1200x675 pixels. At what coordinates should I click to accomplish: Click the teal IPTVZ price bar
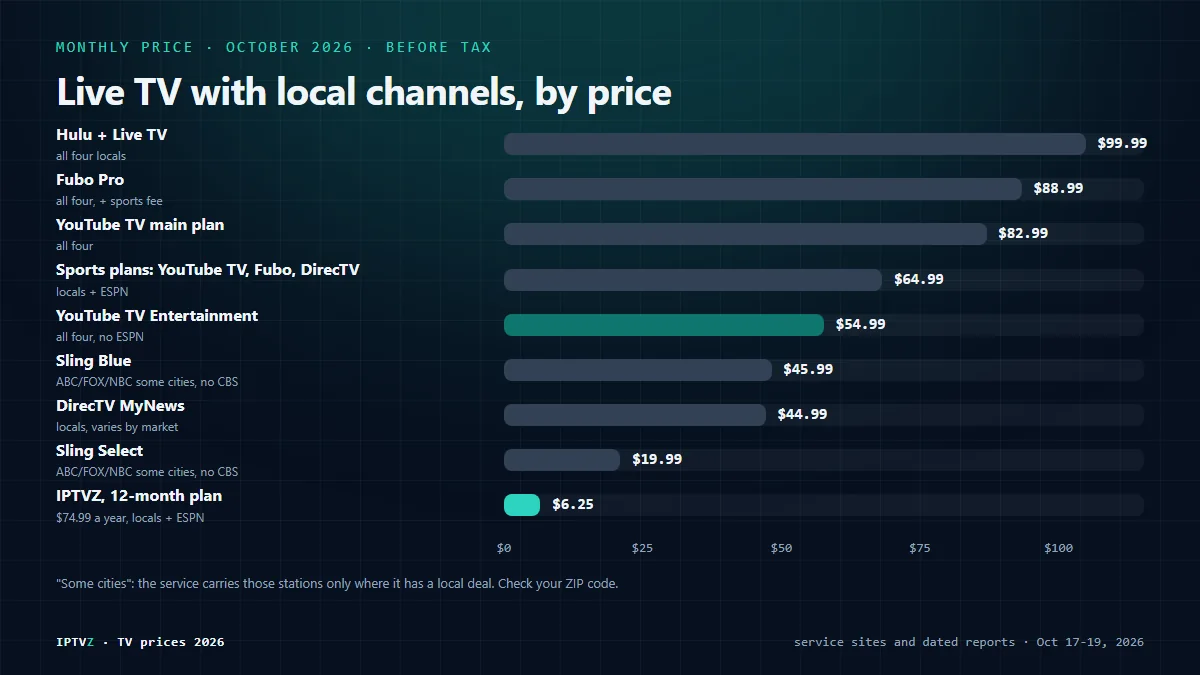click(522, 505)
